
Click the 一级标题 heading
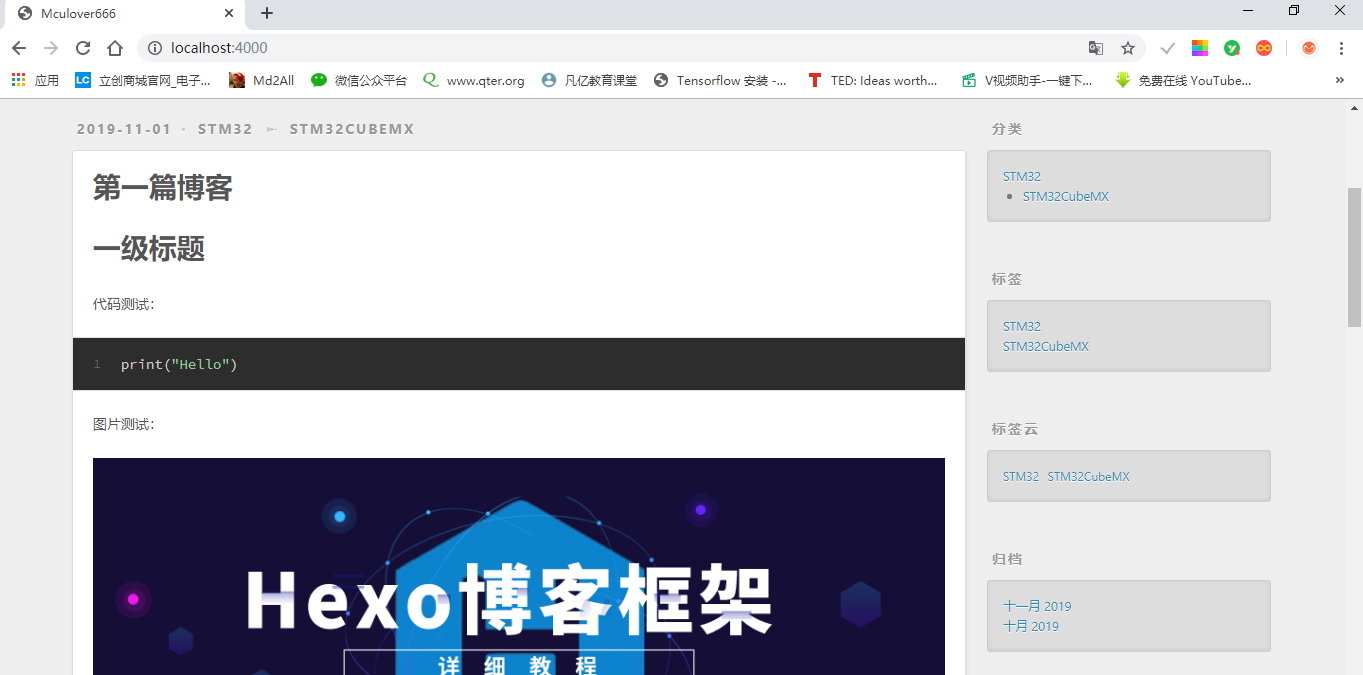149,249
